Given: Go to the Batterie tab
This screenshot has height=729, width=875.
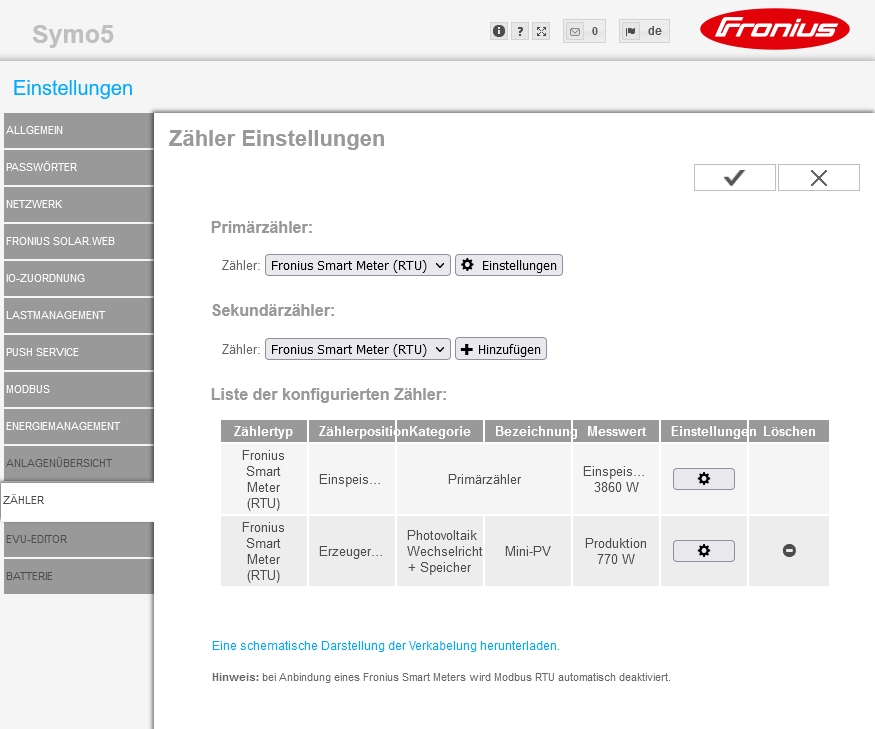Looking at the screenshot, I should coord(79,576).
